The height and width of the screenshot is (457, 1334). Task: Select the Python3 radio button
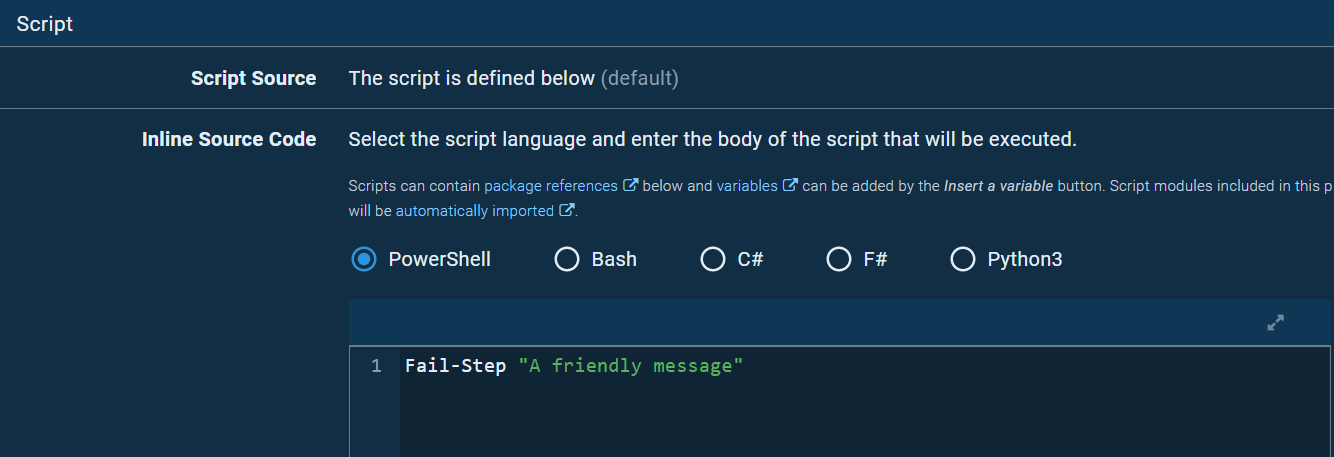click(x=963, y=259)
